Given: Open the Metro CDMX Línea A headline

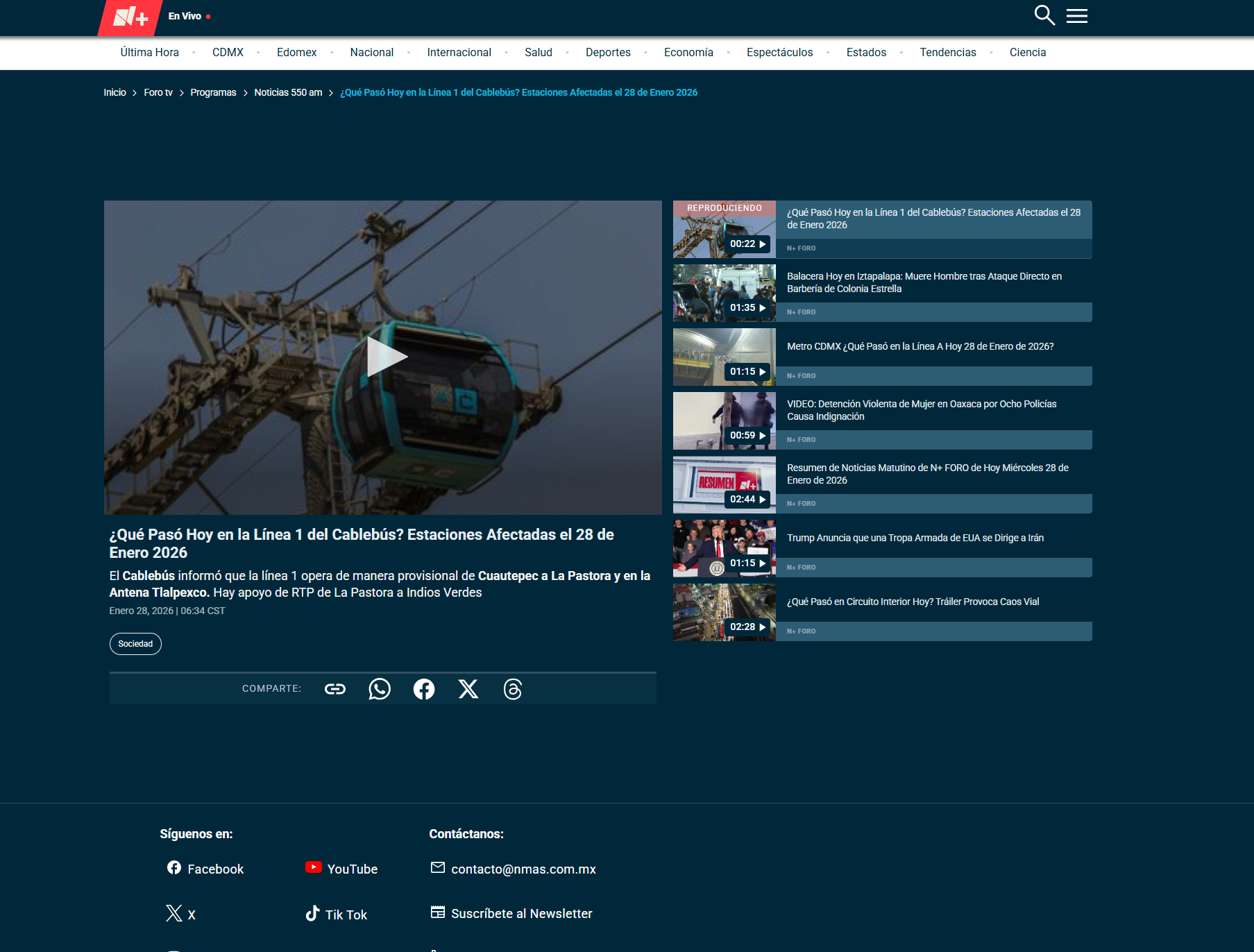Looking at the screenshot, I should pos(920,346).
